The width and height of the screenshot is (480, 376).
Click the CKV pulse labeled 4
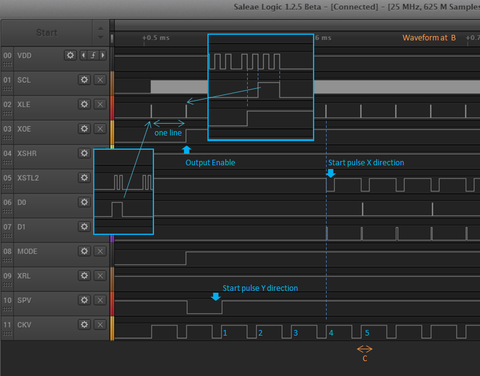[x=331, y=333]
